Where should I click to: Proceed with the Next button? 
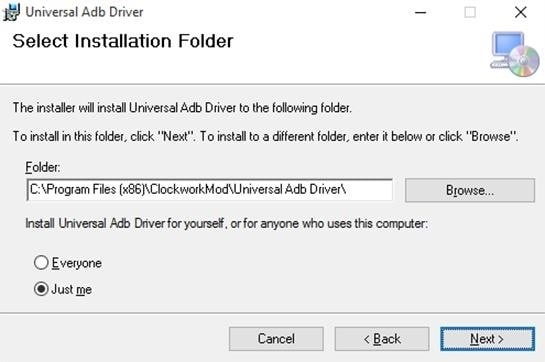(x=487, y=339)
